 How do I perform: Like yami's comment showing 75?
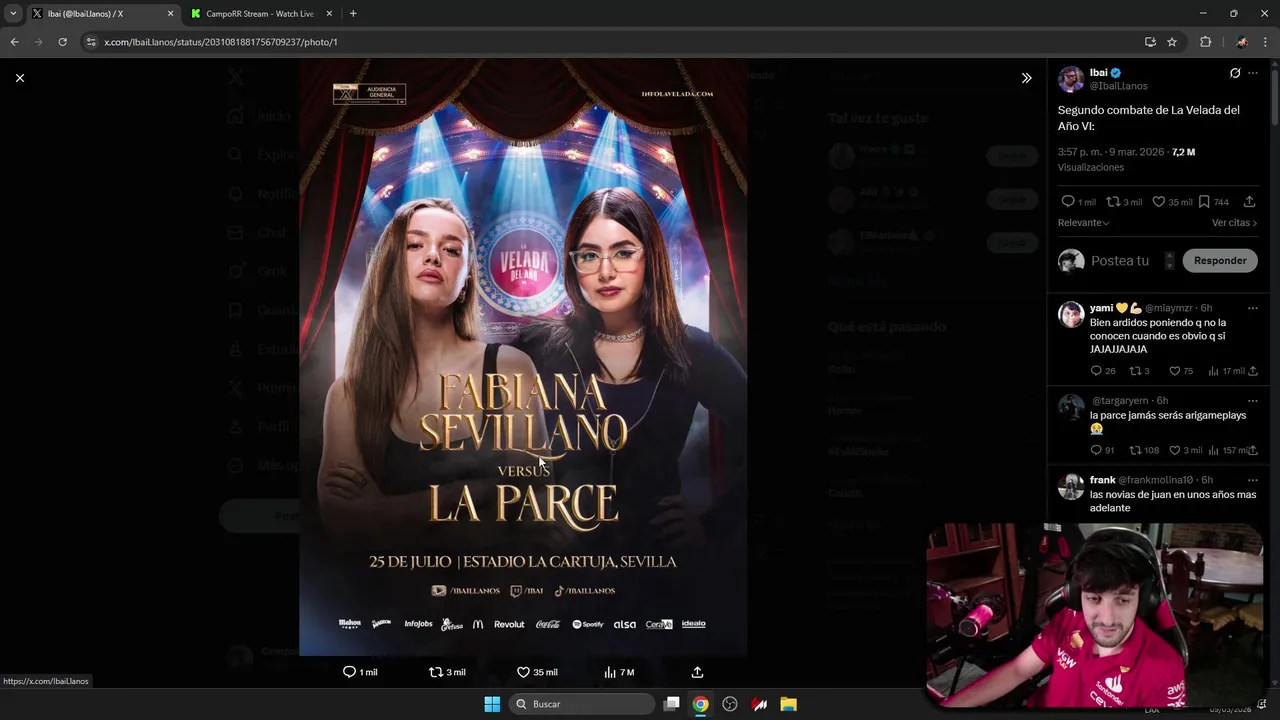pyautogui.click(x=1174, y=371)
